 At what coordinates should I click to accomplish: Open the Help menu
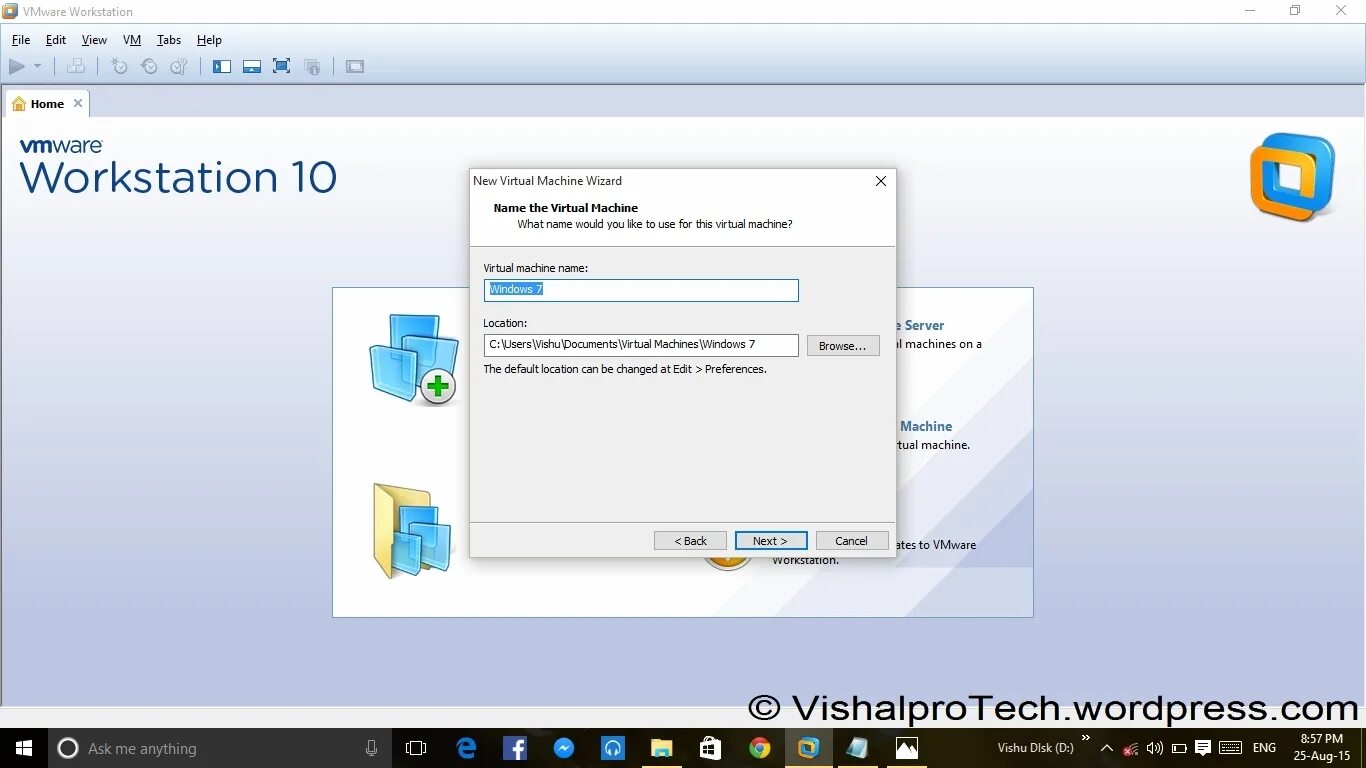209,40
